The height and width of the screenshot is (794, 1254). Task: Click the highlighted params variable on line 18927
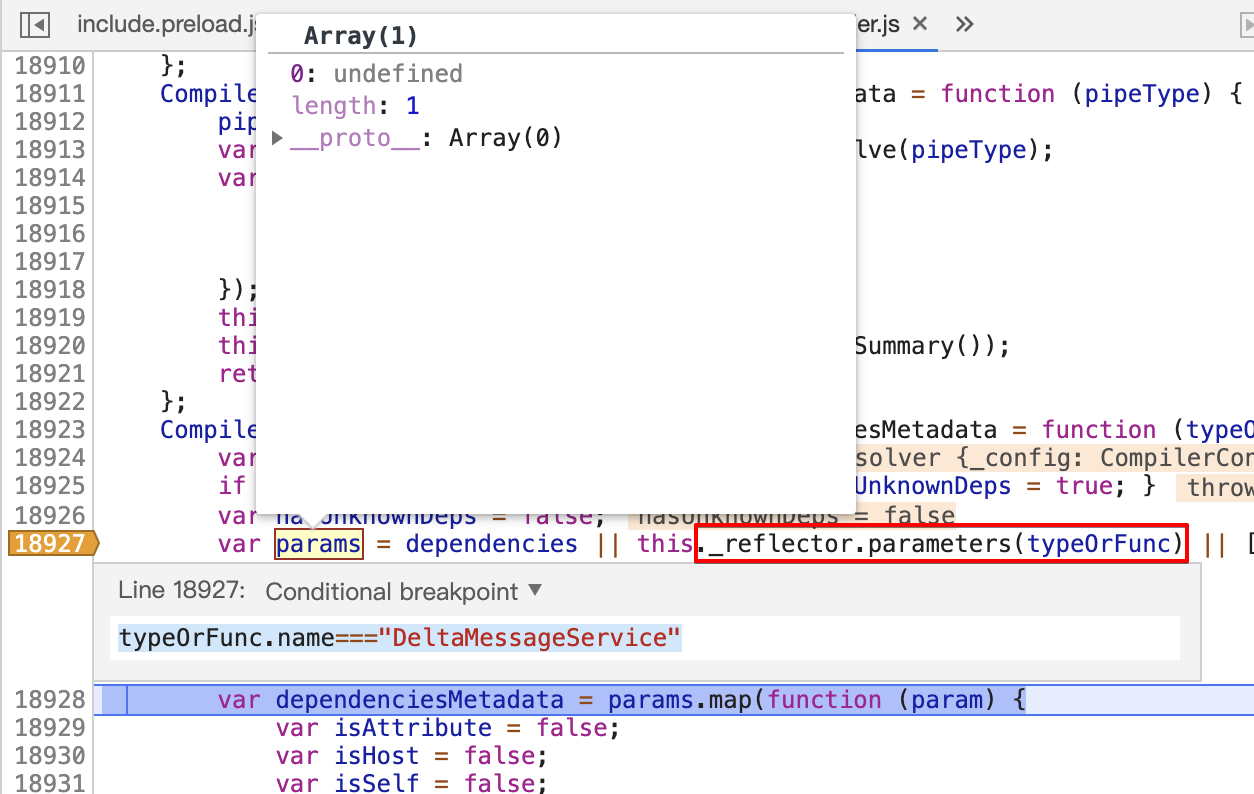(x=319, y=544)
